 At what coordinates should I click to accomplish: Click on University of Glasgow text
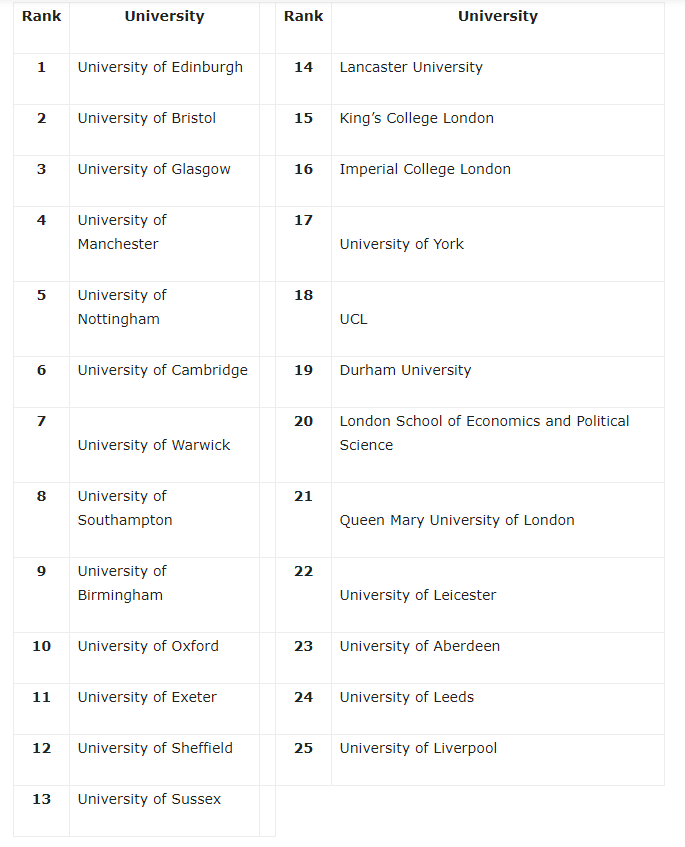pos(154,169)
